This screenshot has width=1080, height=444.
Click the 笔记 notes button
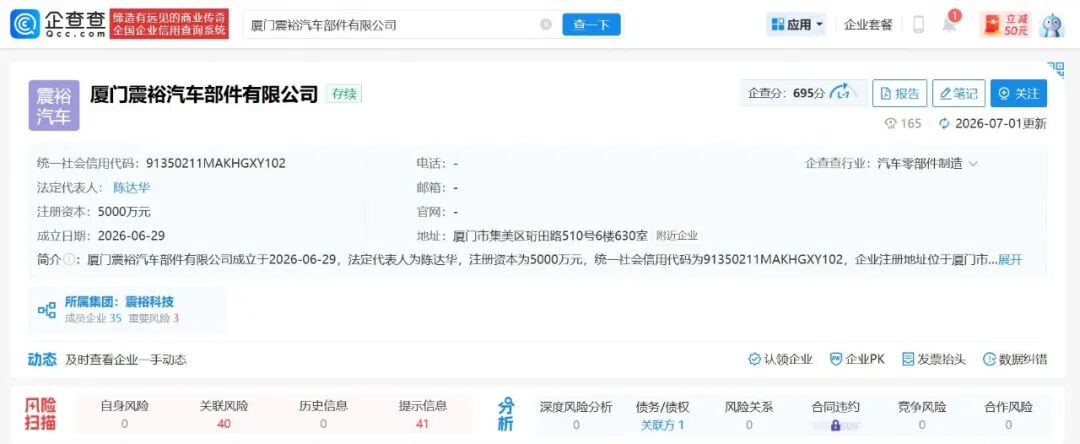pos(959,94)
